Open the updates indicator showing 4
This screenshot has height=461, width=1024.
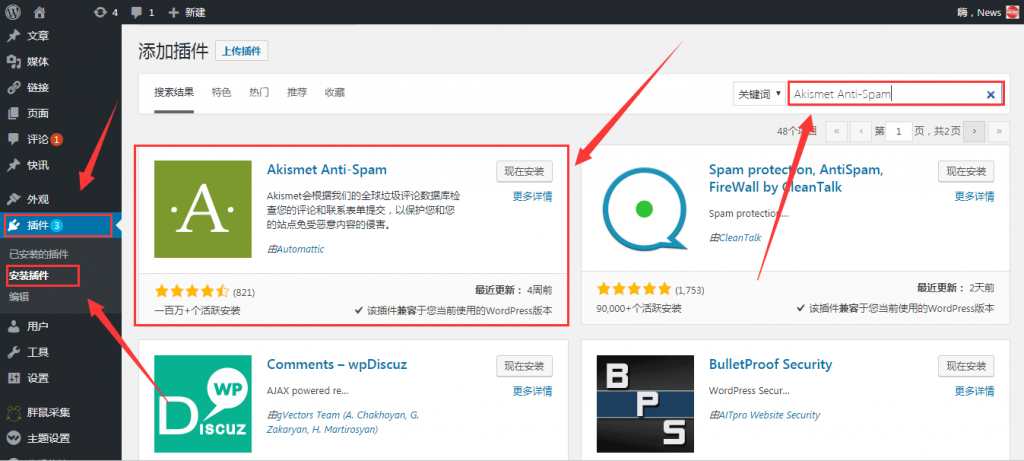pos(106,12)
